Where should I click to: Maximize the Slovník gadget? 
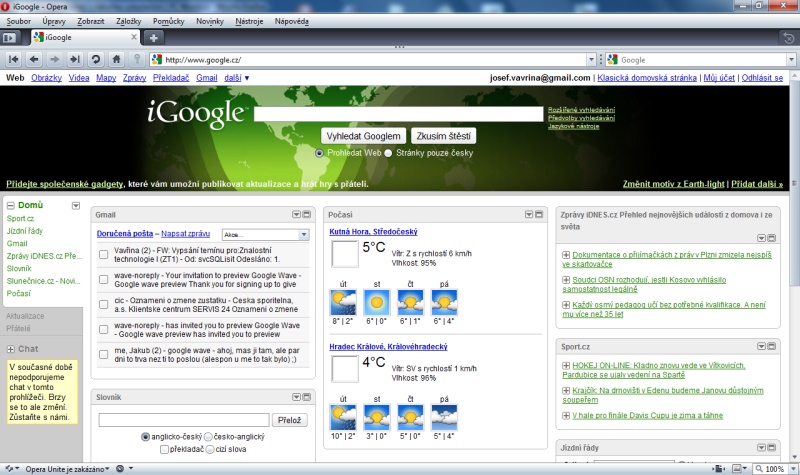pyautogui.click(x=307, y=397)
